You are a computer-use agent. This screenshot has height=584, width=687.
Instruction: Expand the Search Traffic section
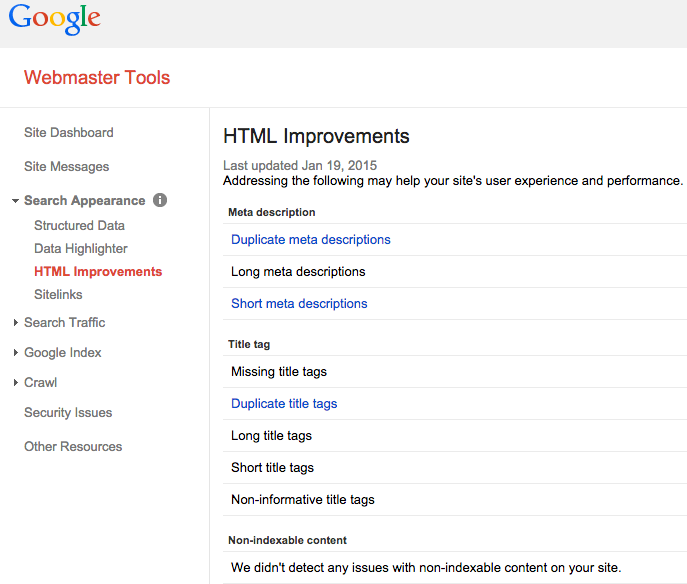(x=16, y=323)
